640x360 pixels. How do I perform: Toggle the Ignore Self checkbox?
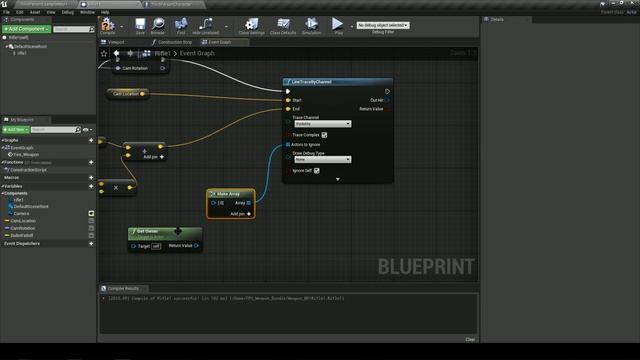point(317,171)
